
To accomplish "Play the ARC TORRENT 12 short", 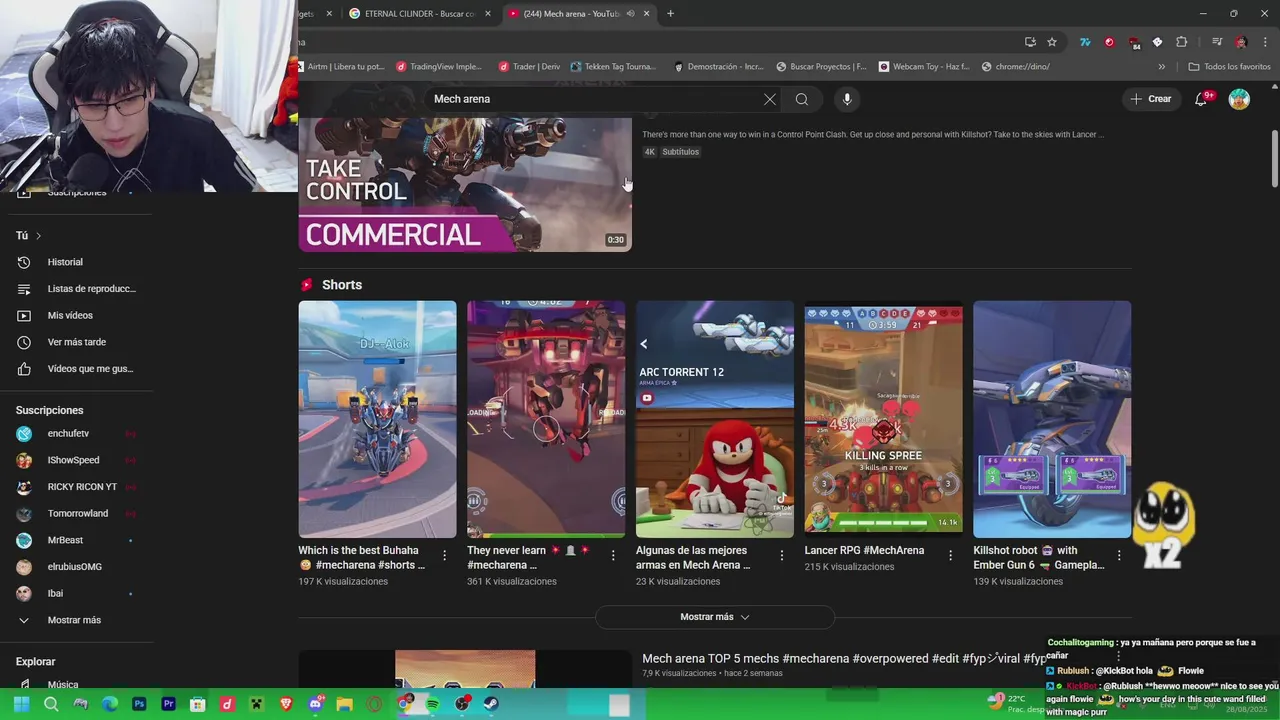I will pos(715,419).
